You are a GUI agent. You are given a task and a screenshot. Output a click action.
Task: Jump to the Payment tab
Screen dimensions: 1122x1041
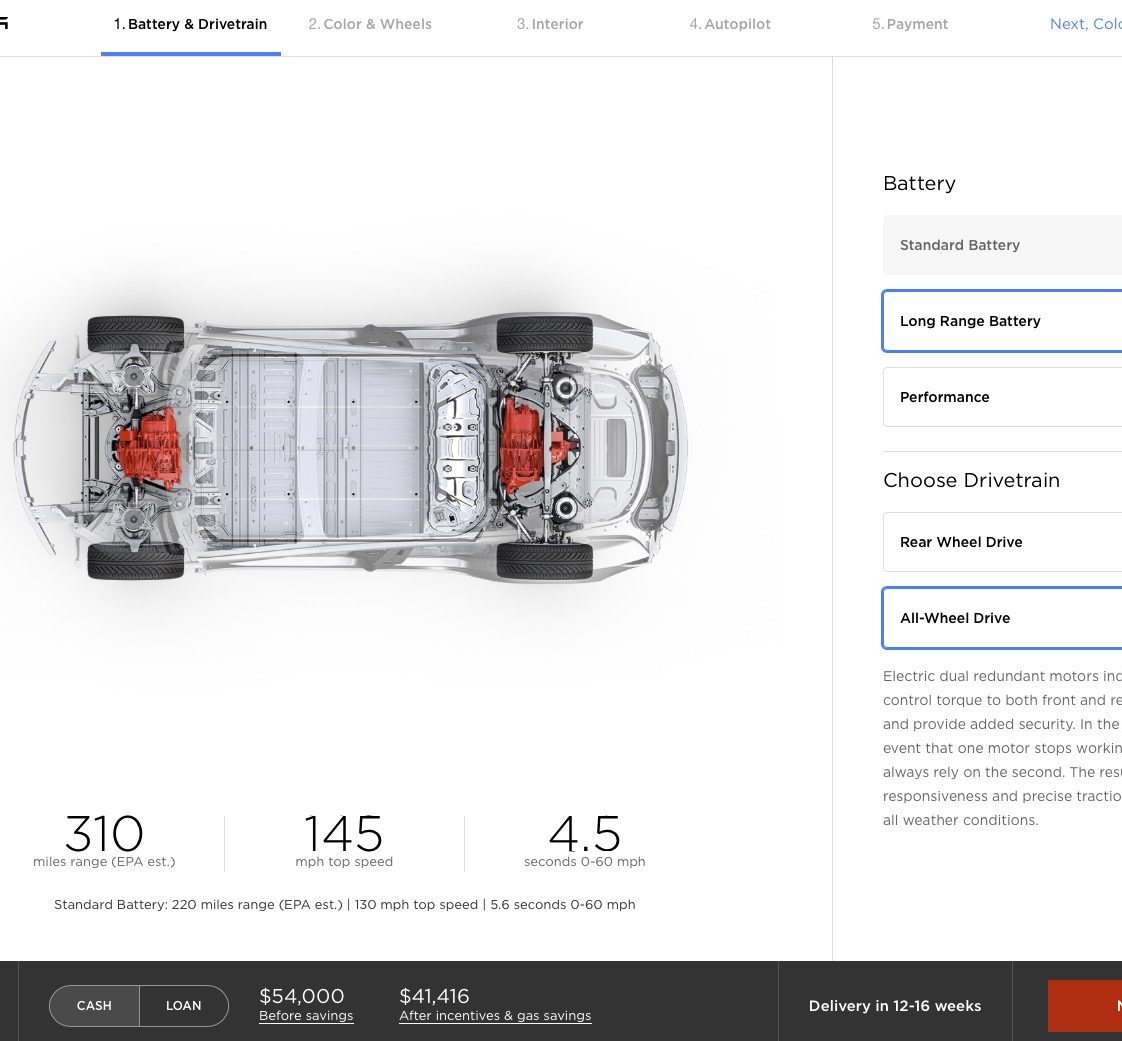[x=909, y=24]
